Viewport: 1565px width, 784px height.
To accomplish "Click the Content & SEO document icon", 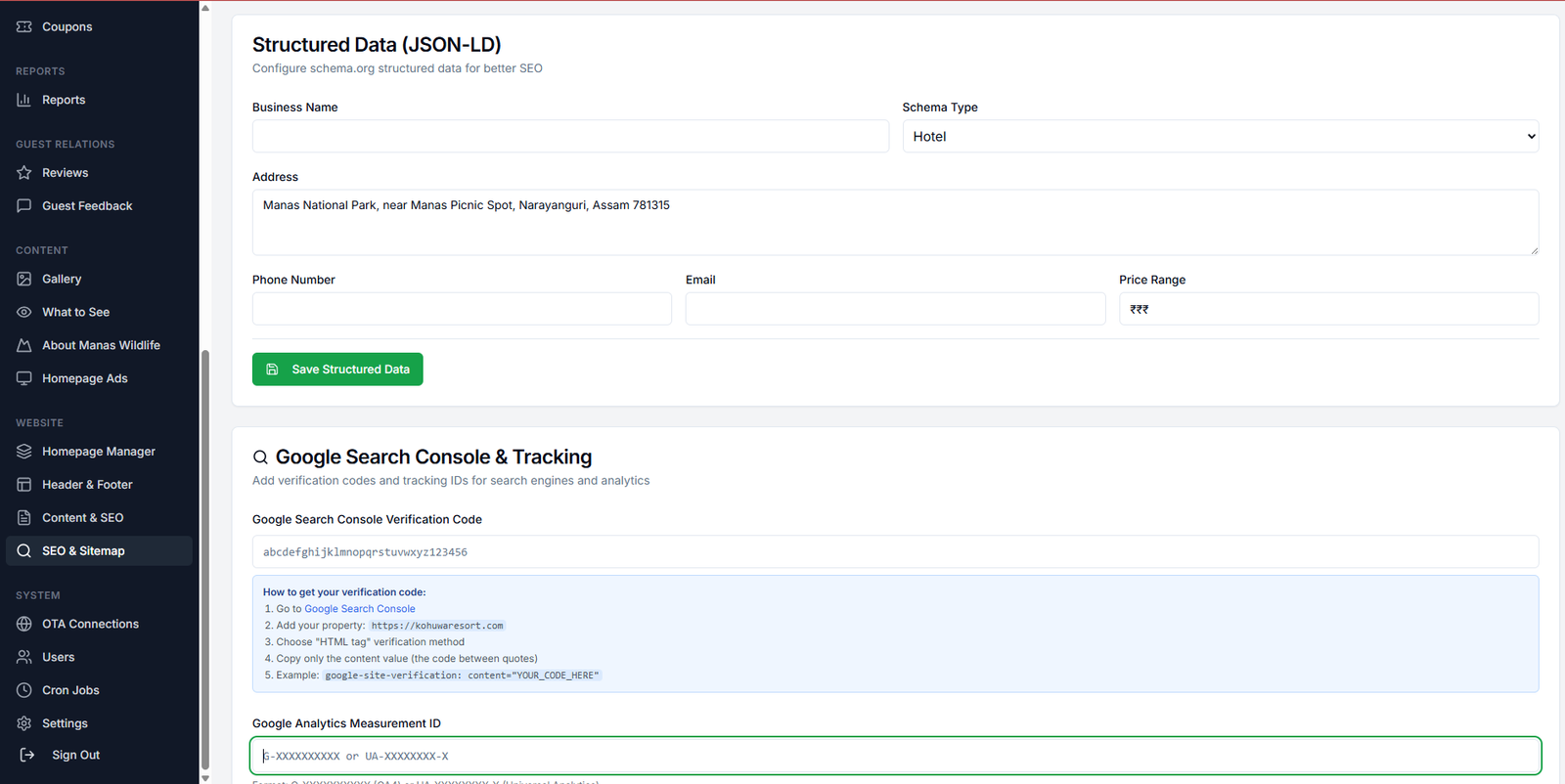I will pos(24,518).
